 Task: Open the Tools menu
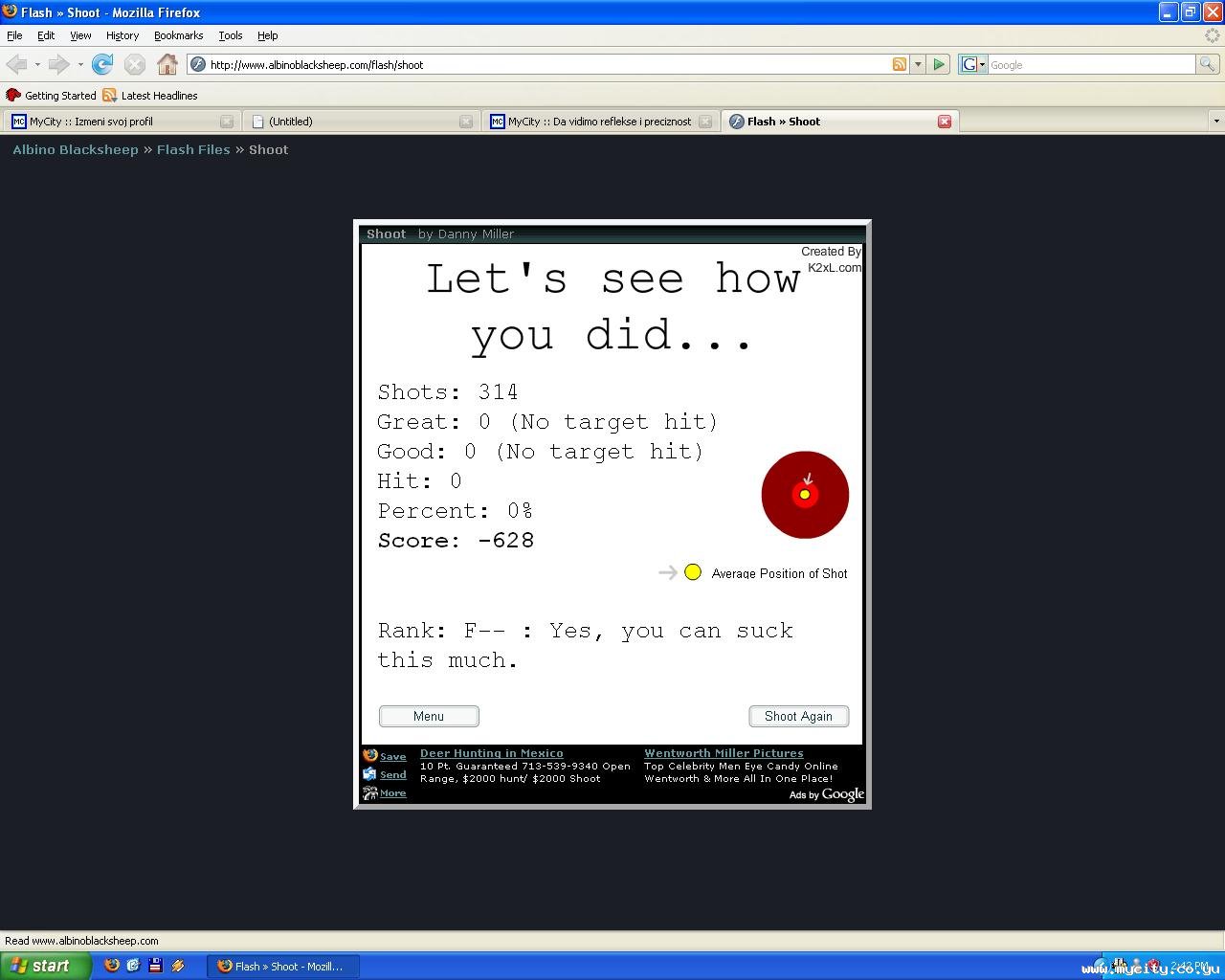pyautogui.click(x=231, y=35)
